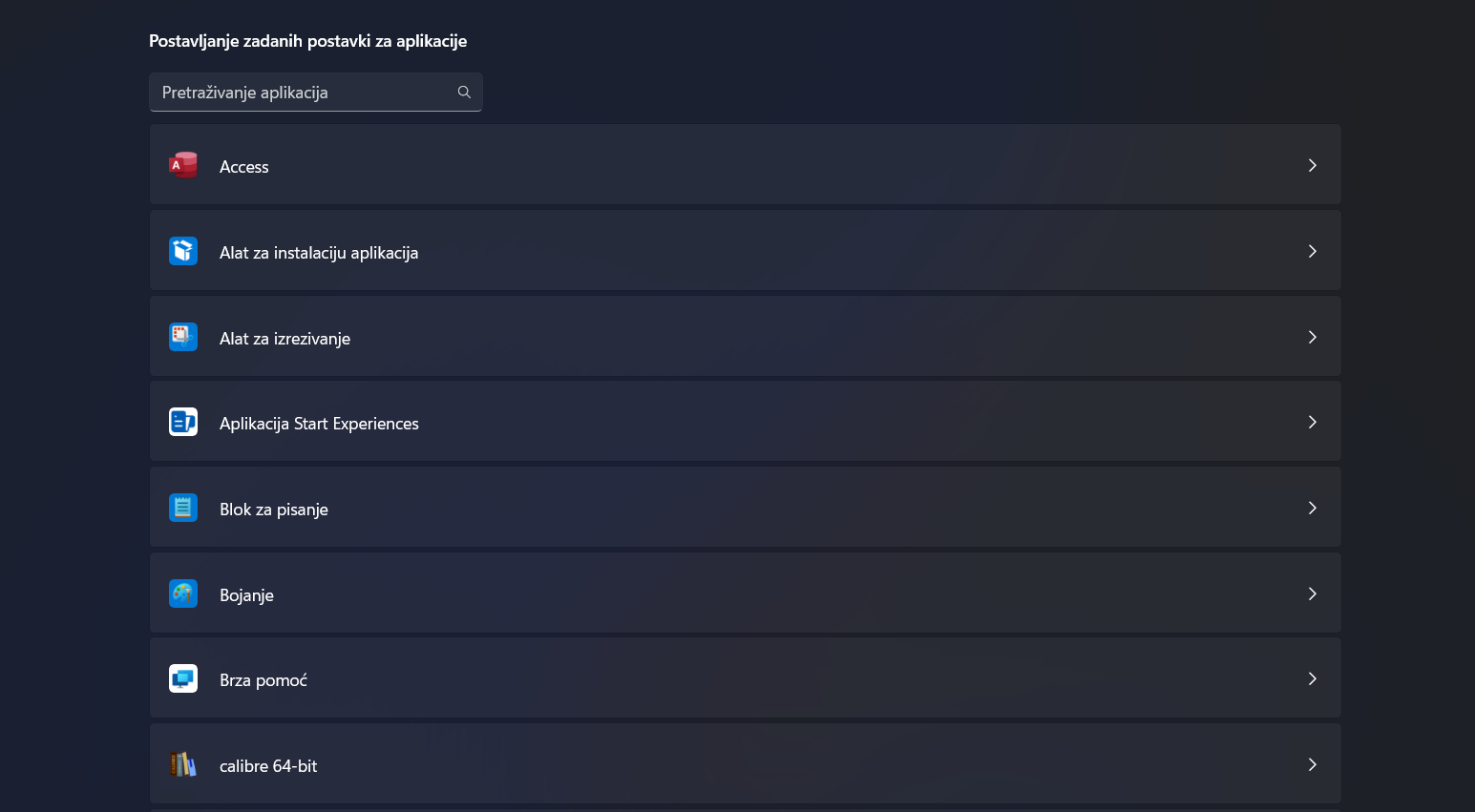This screenshot has height=812, width=1475.
Task: Focus the Pretraživanje aplikacija search field
Action: point(316,93)
